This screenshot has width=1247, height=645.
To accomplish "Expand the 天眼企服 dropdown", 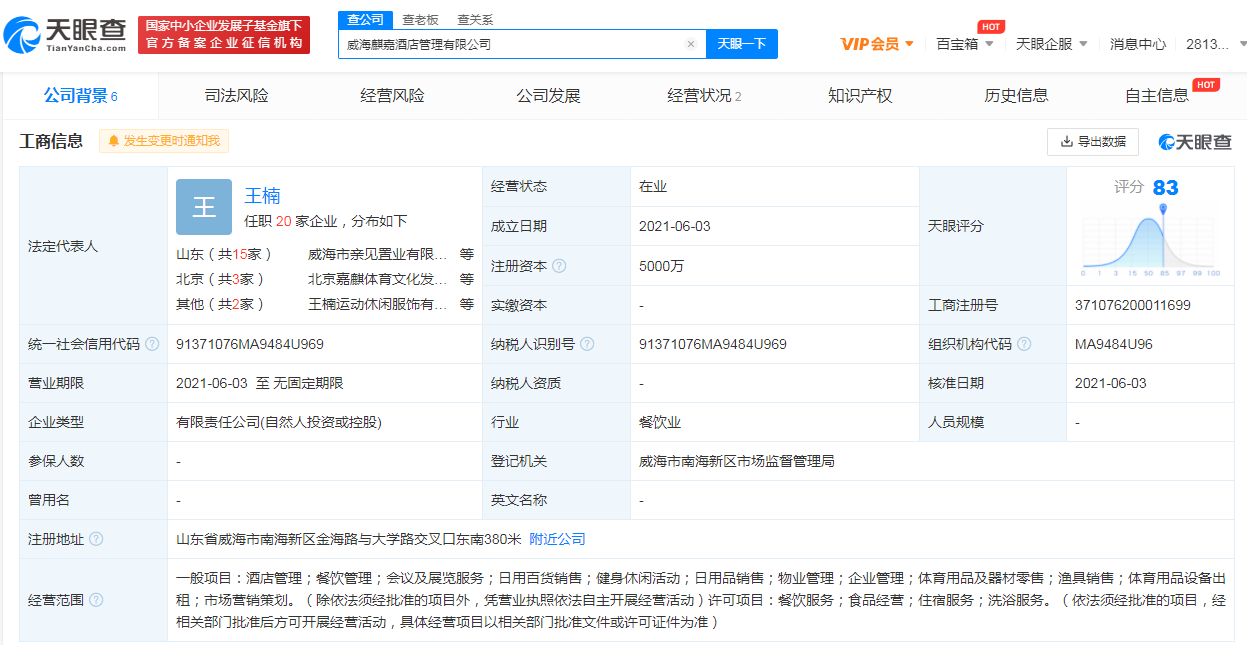I will [x=1052, y=44].
